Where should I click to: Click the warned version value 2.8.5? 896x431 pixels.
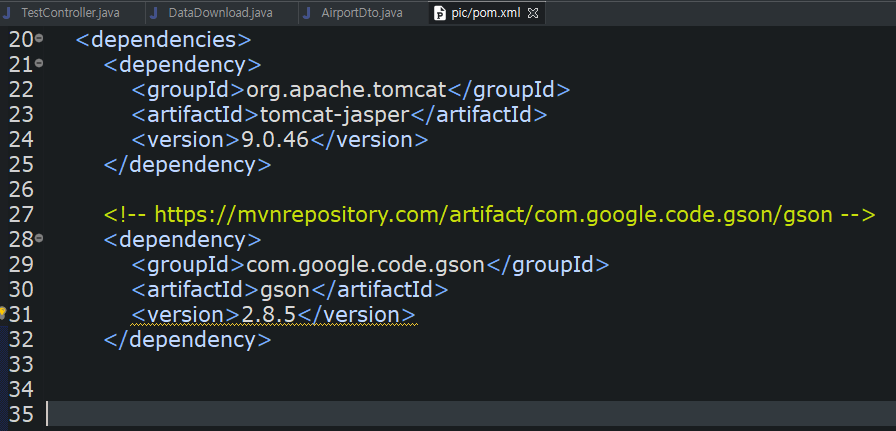(x=269, y=315)
